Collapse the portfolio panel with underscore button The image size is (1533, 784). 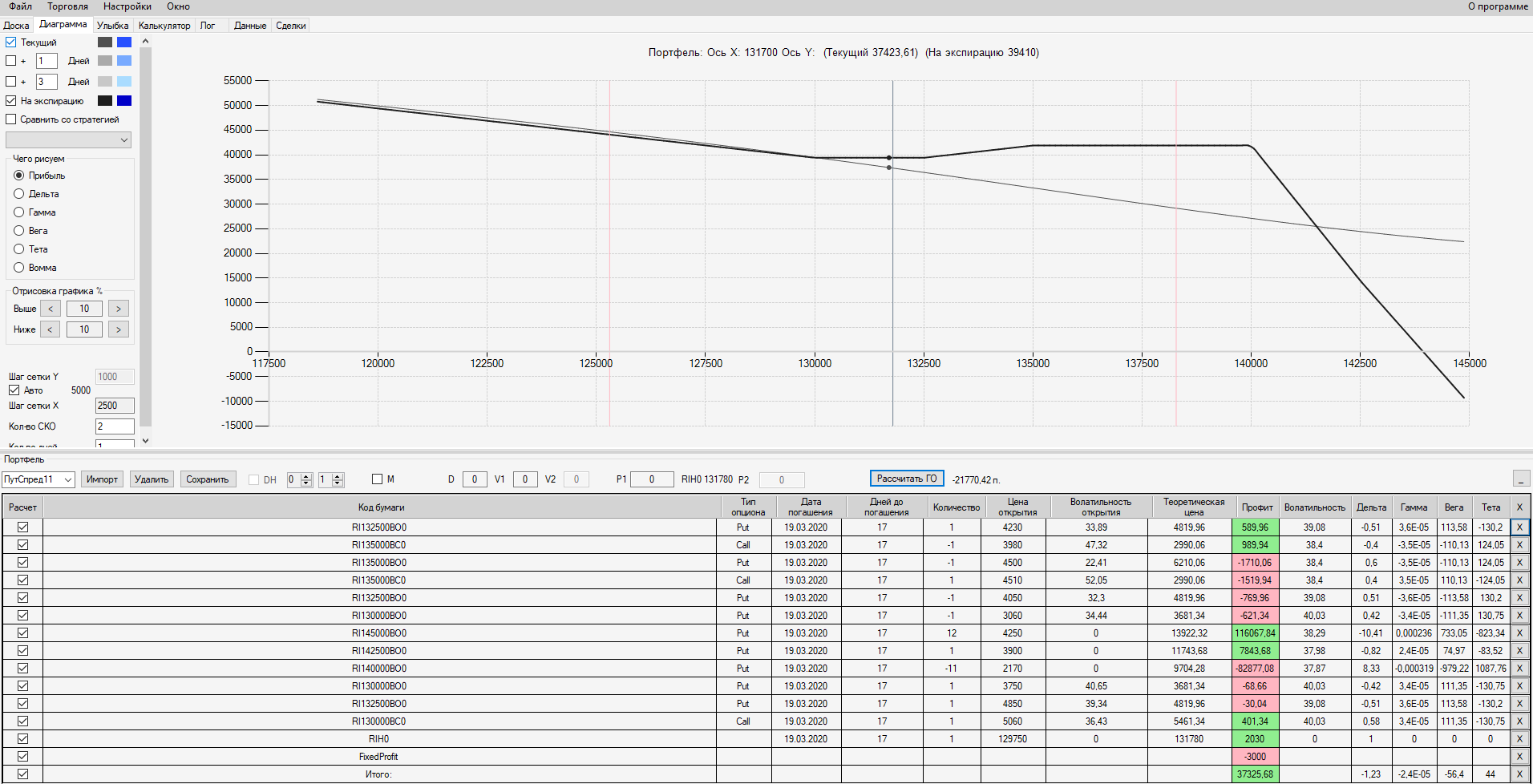click(1521, 479)
